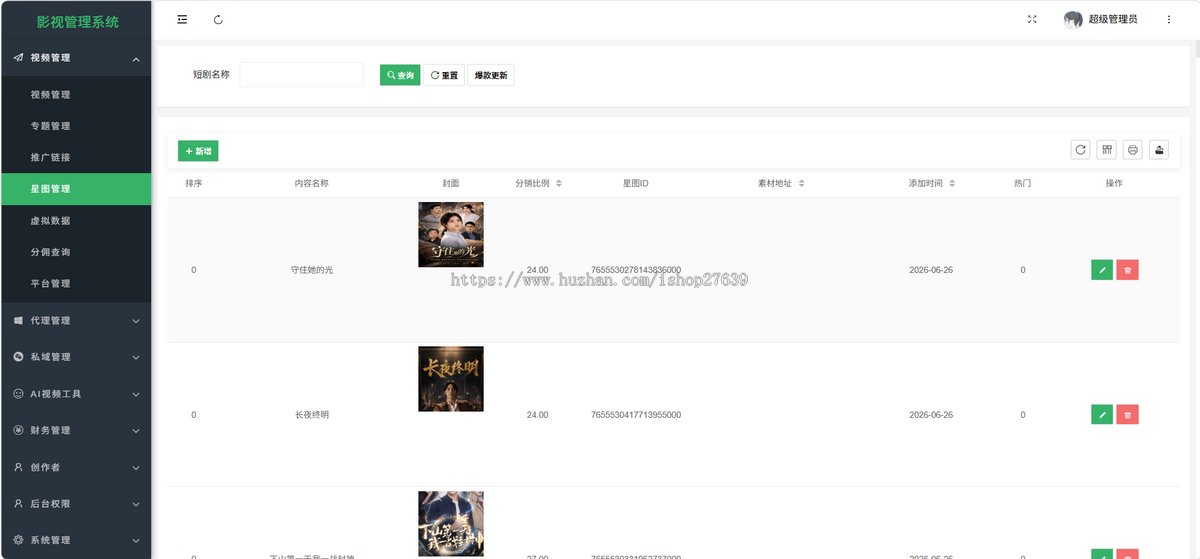Click the 系统管理 gear icon
The image size is (1200, 559).
tap(18, 540)
